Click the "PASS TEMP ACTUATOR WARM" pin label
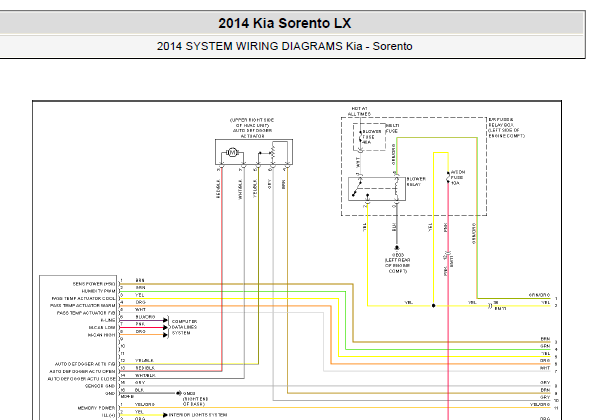 point(82,305)
